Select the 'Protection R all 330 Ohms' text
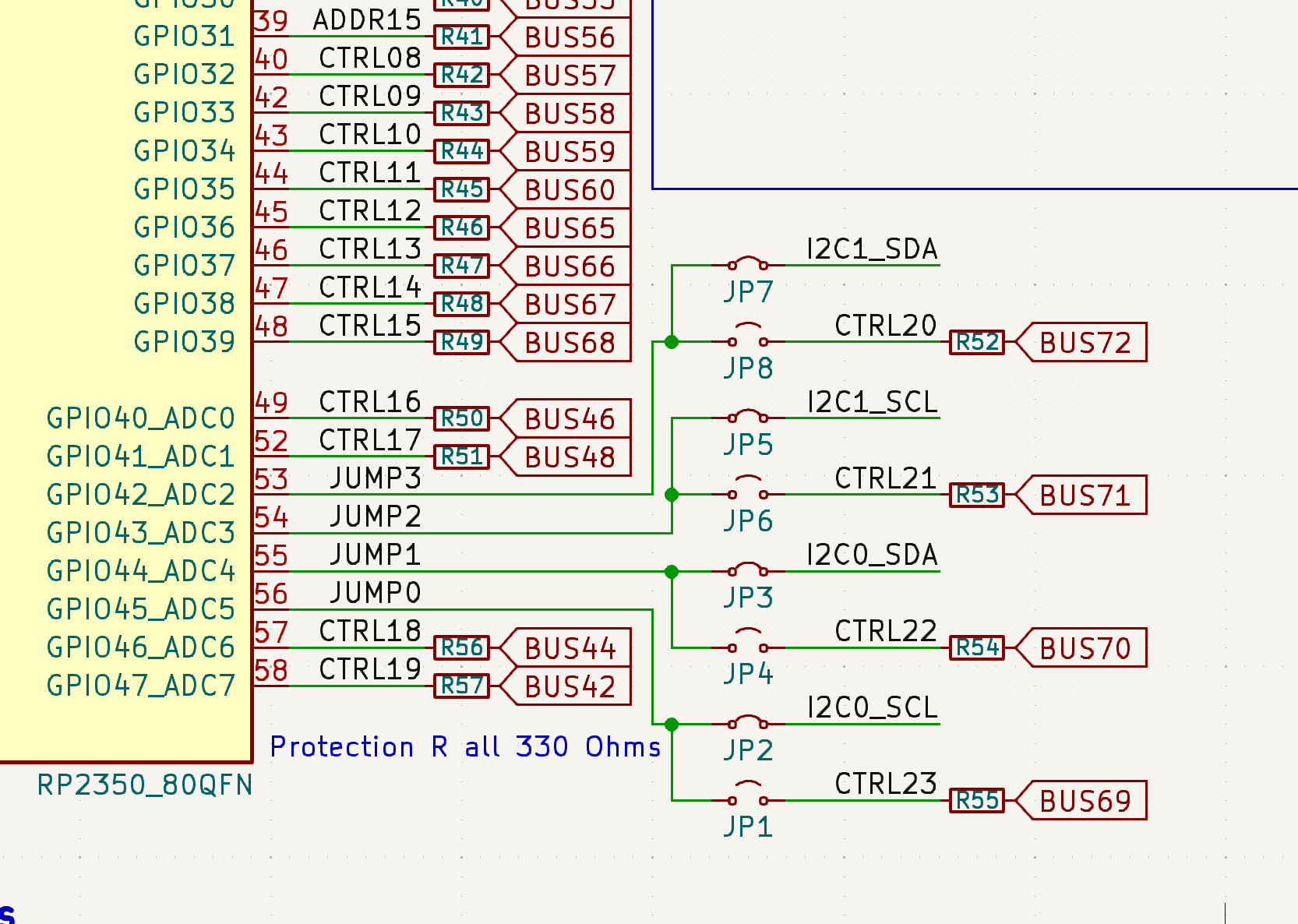 (465, 746)
